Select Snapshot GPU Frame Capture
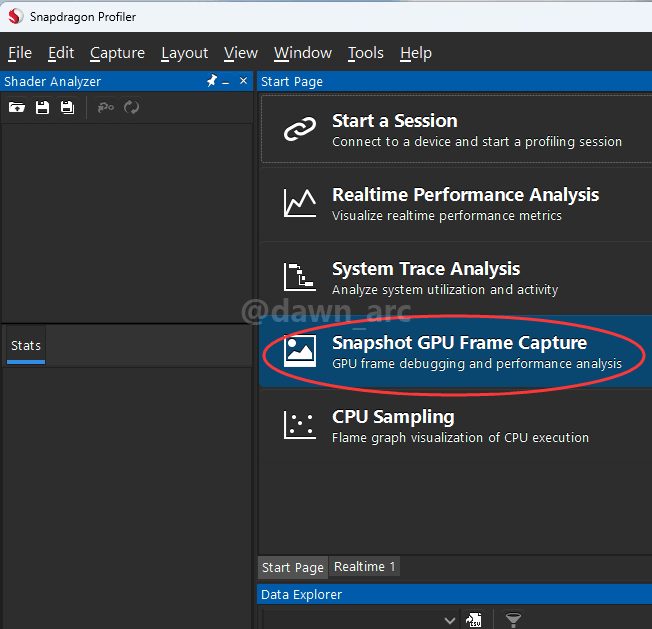This screenshot has width=652, height=629. [455, 351]
